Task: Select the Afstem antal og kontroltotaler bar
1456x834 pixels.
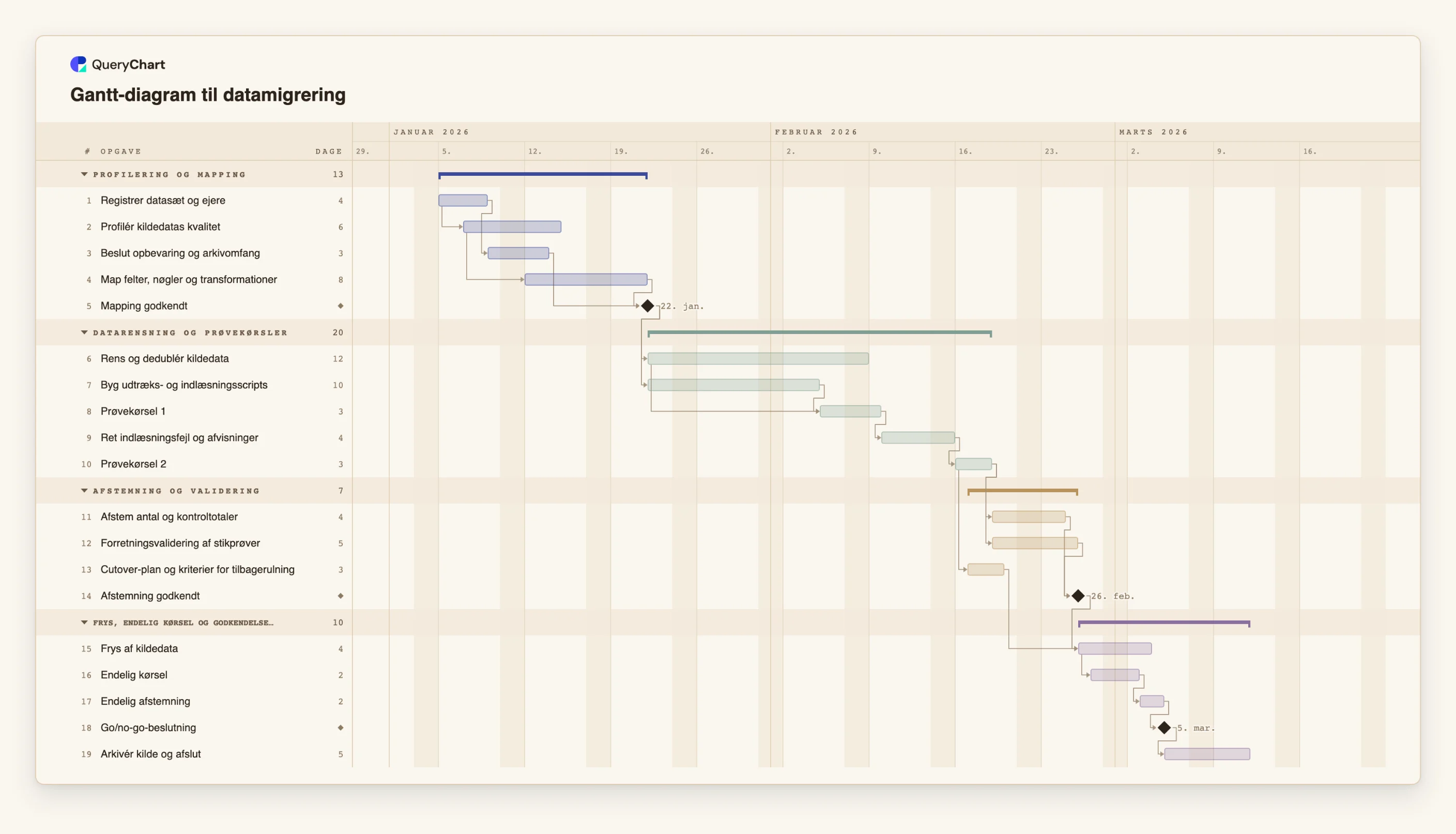Action: pos(1029,517)
